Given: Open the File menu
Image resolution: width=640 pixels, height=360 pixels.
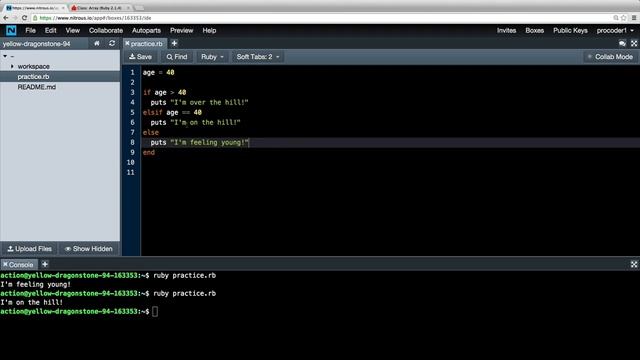Looking at the screenshot, I should (30, 31).
